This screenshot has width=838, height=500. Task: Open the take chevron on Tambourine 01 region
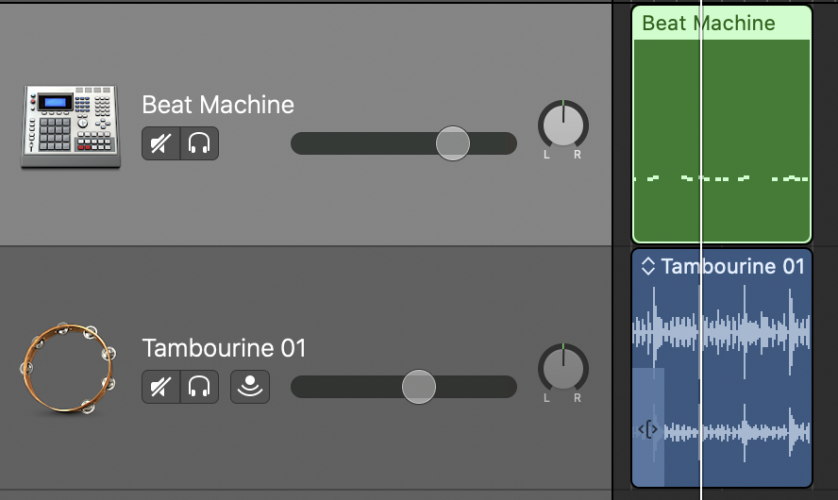pos(648,266)
